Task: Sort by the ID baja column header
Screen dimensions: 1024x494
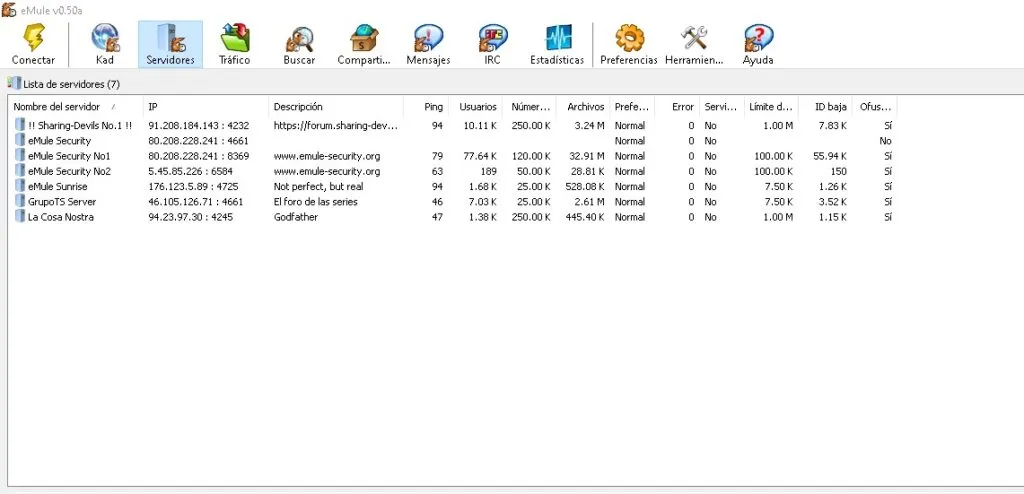Action: 825,107
